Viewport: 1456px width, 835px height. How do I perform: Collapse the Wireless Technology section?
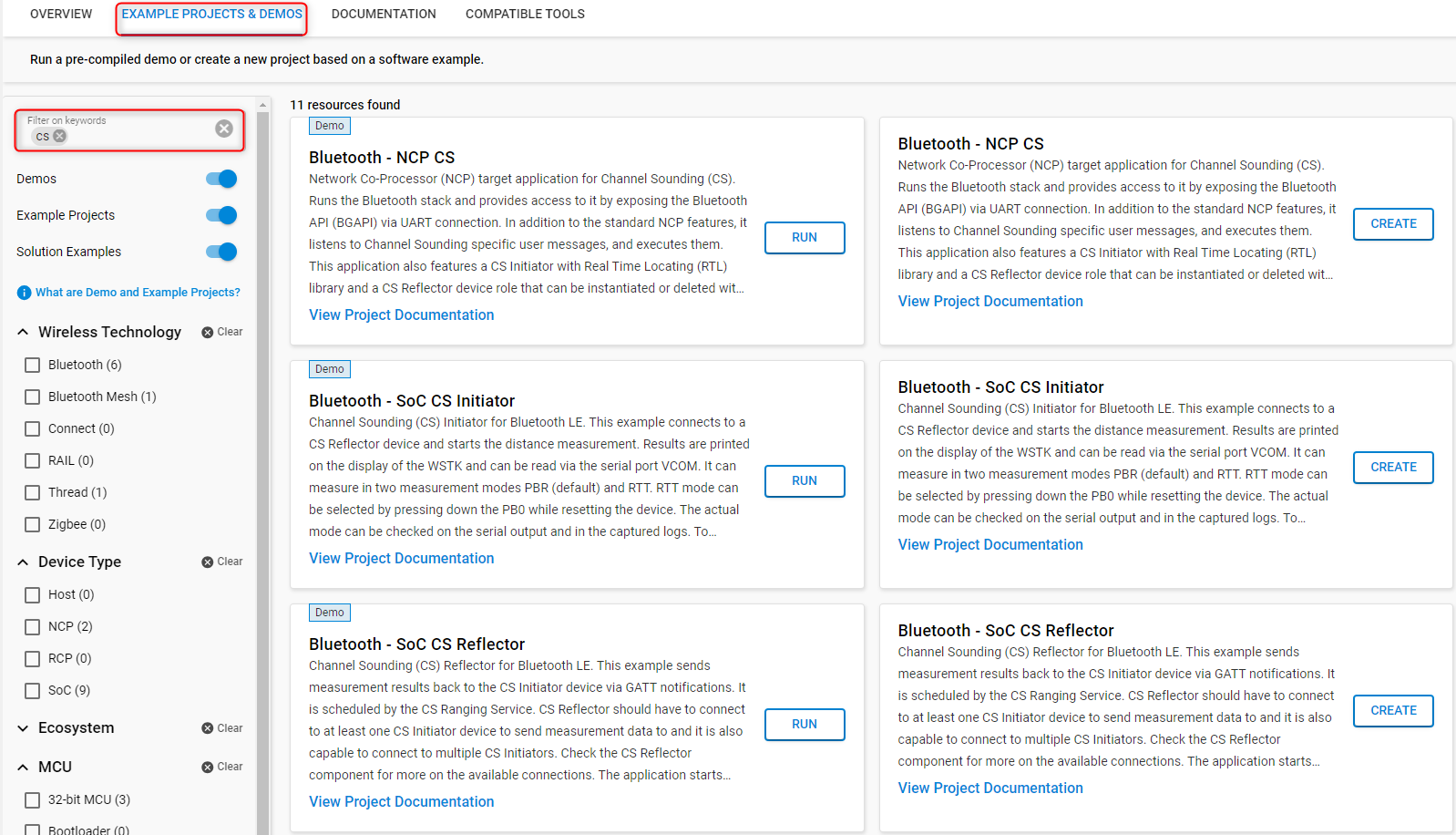(23, 333)
